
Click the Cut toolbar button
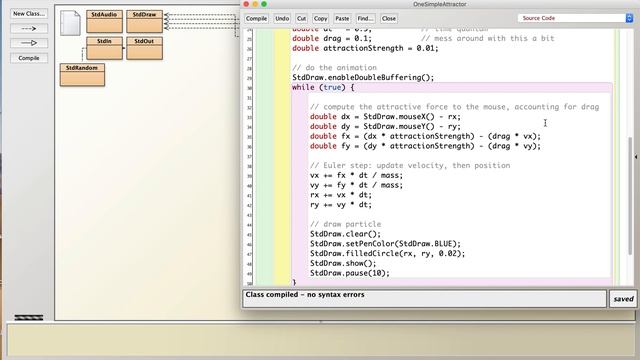point(301,18)
